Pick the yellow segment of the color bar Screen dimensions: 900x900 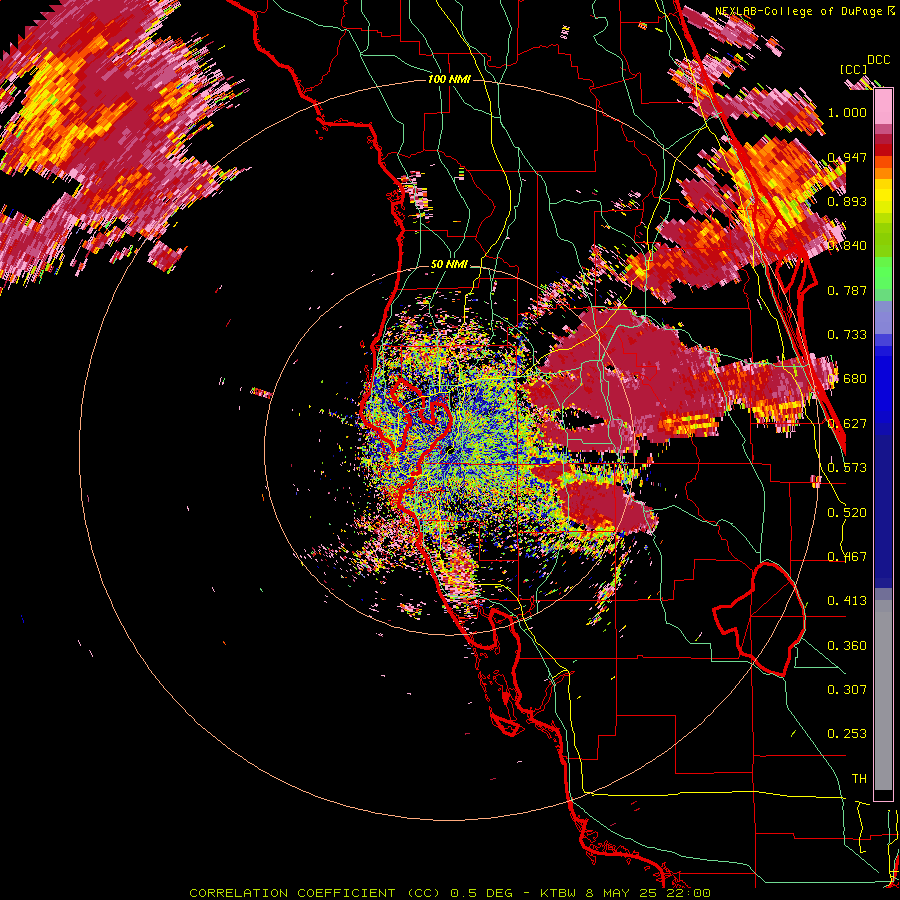(x=883, y=198)
